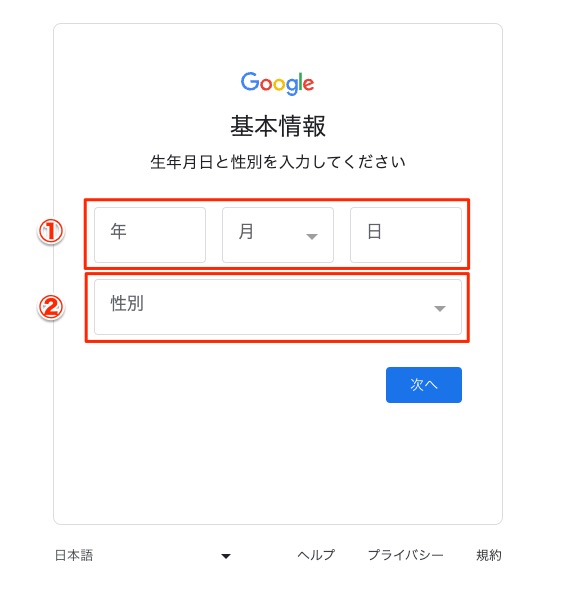Click the 年 placeholder label text
The height and width of the screenshot is (604, 566).
click(118, 231)
